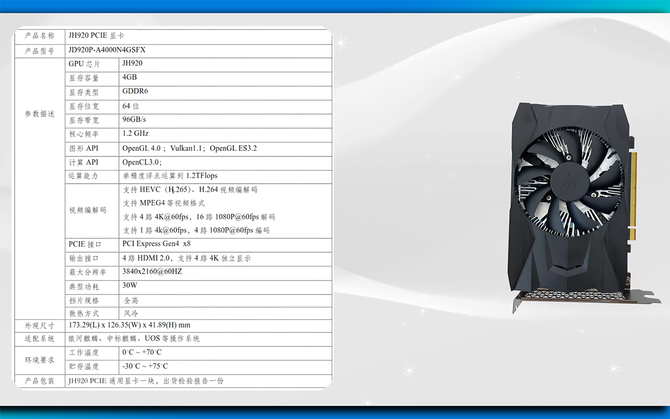
Task: Click the '0°C ~ +70°C' working temperature value
Action: pyautogui.click(x=142, y=352)
